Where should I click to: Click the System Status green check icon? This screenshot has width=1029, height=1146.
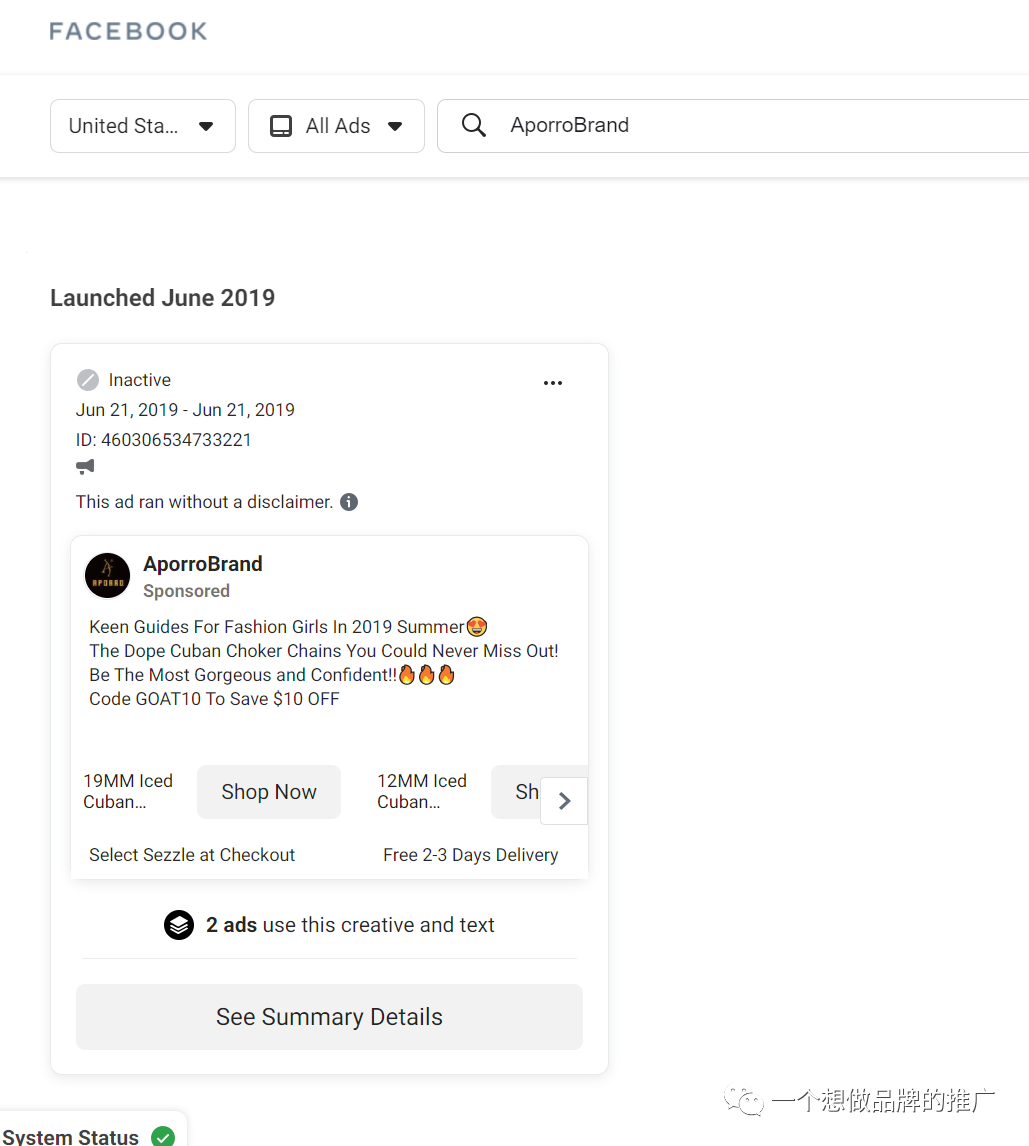click(x=163, y=1136)
